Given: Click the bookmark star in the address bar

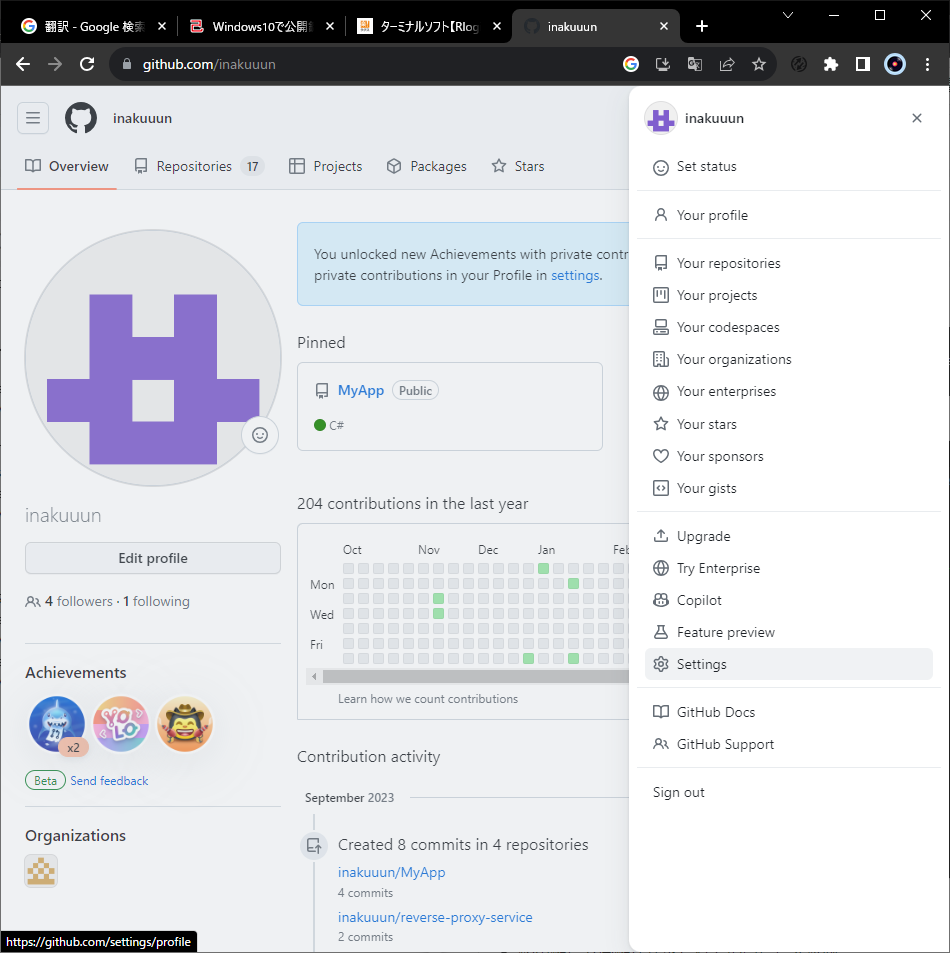Looking at the screenshot, I should click(759, 63).
